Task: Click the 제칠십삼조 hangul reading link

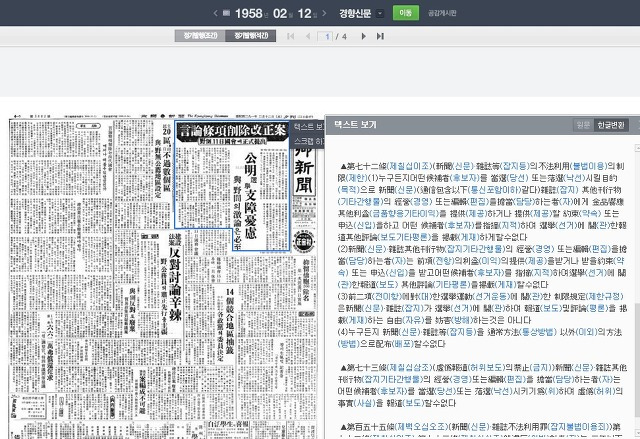Action: tap(409, 367)
